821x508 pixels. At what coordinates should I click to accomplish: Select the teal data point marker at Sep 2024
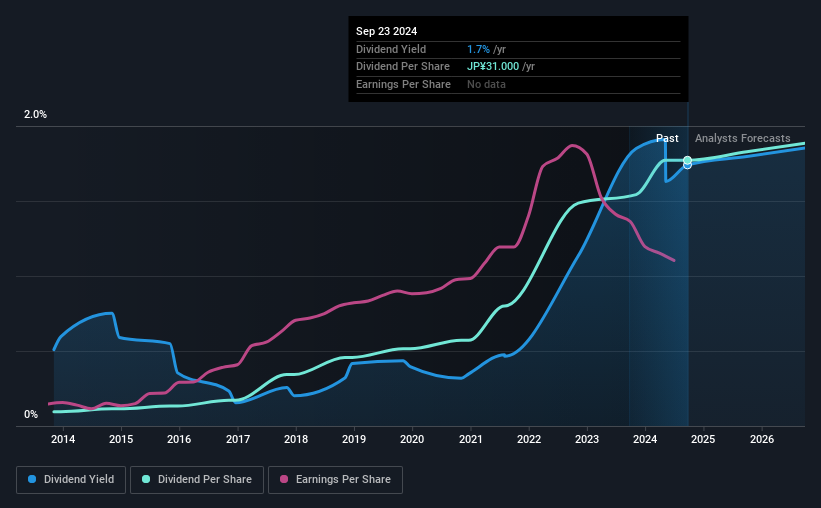click(x=687, y=160)
